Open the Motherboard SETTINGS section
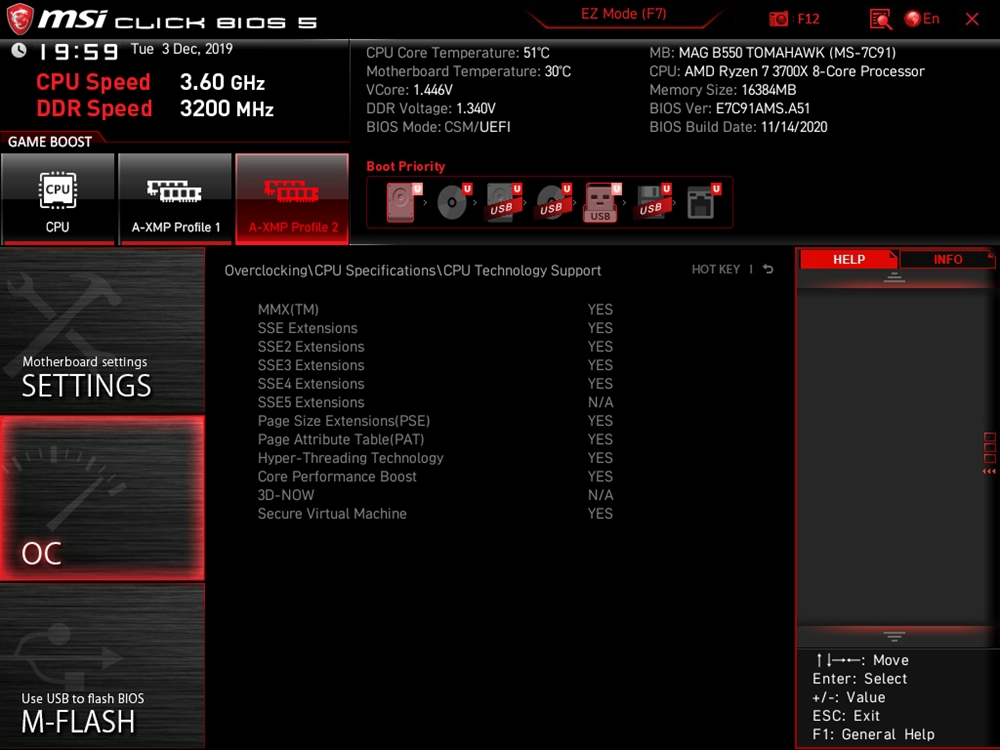The image size is (1000, 750). pos(102,330)
